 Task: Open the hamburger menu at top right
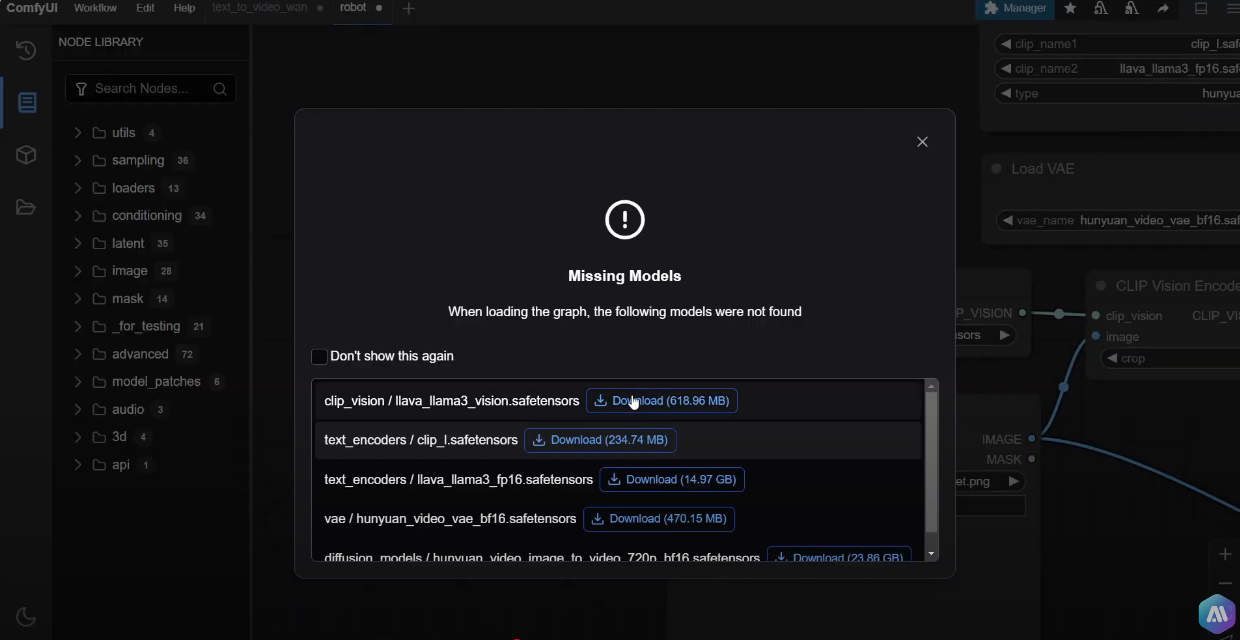click(x=1232, y=8)
